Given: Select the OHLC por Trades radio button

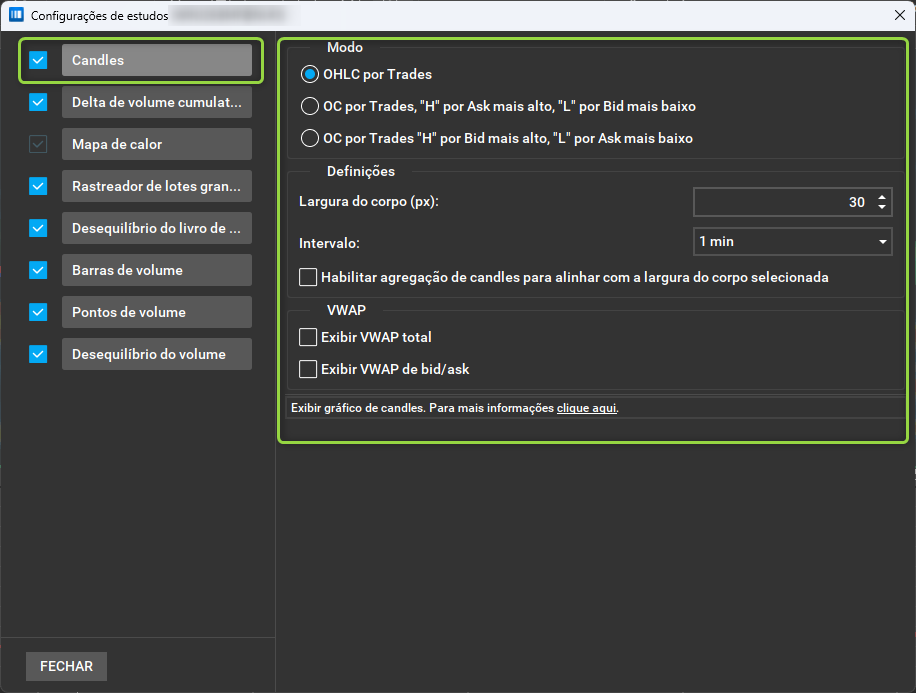Looking at the screenshot, I should (310, 74).
